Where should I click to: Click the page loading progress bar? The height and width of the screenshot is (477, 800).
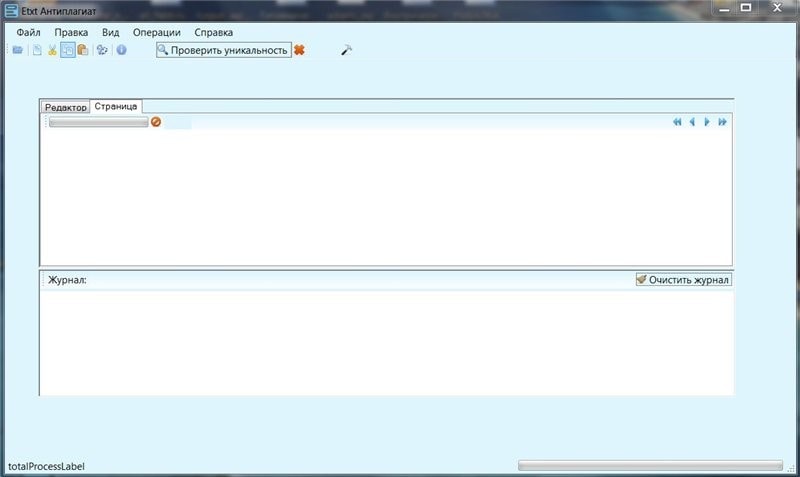click(x=98, y=122)
